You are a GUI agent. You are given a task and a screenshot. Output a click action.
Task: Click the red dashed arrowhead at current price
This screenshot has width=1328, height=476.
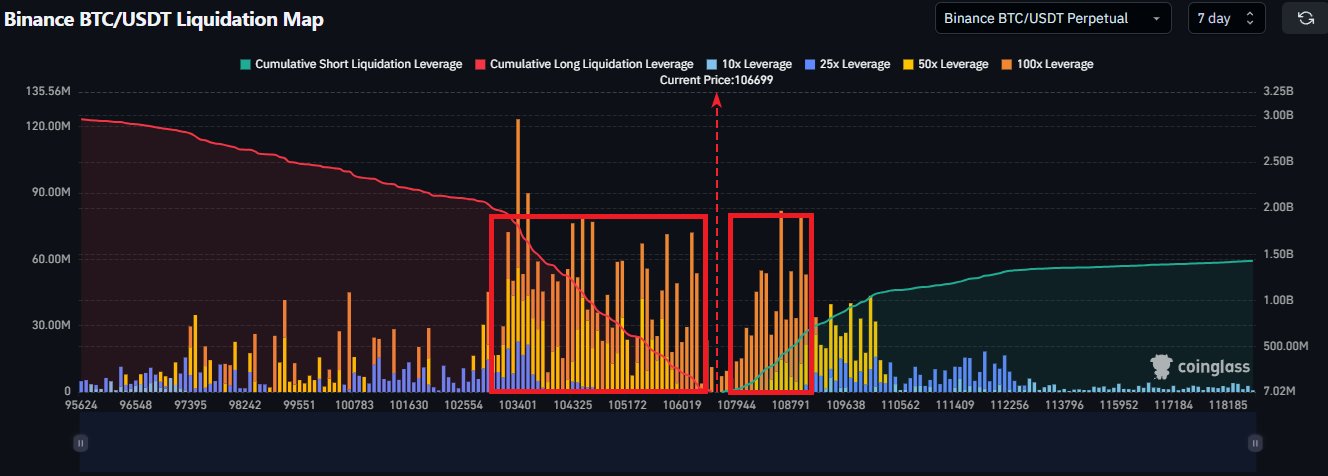[x=716, y=99]
